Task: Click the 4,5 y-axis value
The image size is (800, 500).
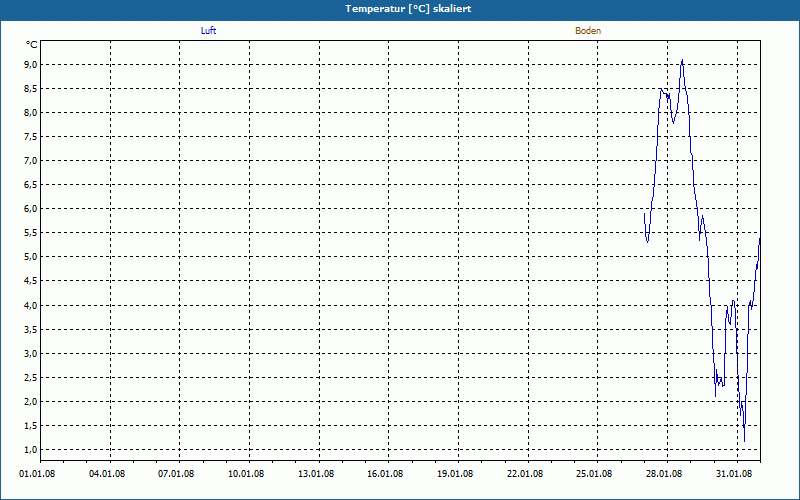Action: pos(31,281)
